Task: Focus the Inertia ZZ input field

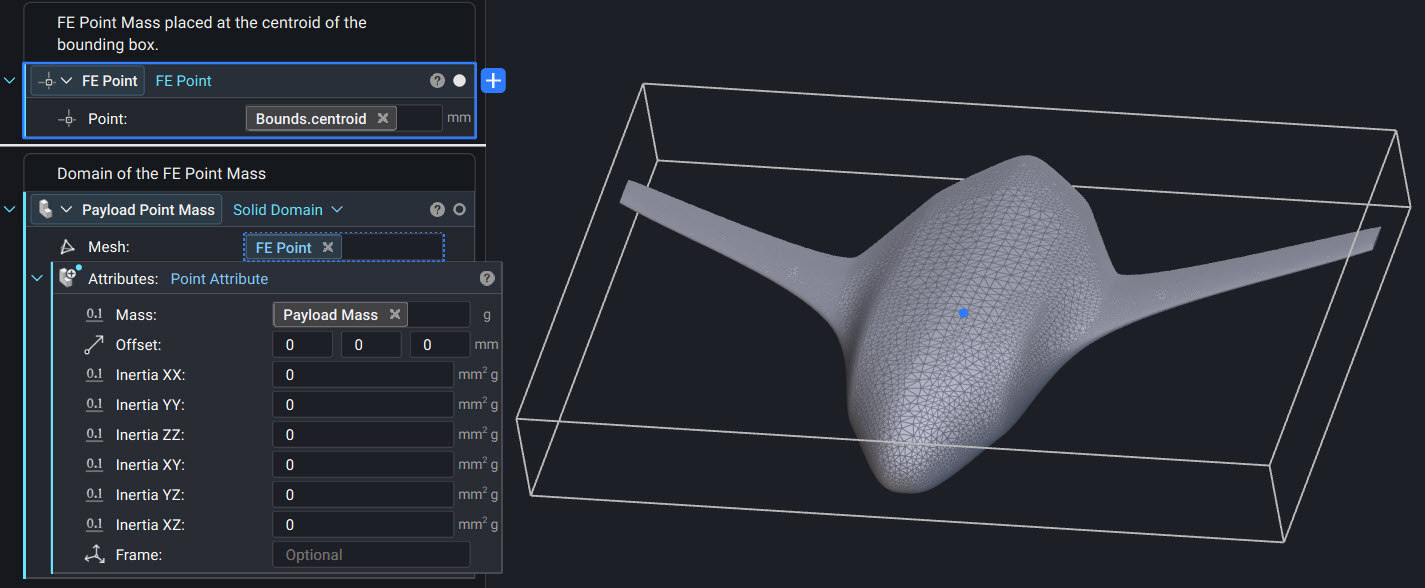Action: 363,435
